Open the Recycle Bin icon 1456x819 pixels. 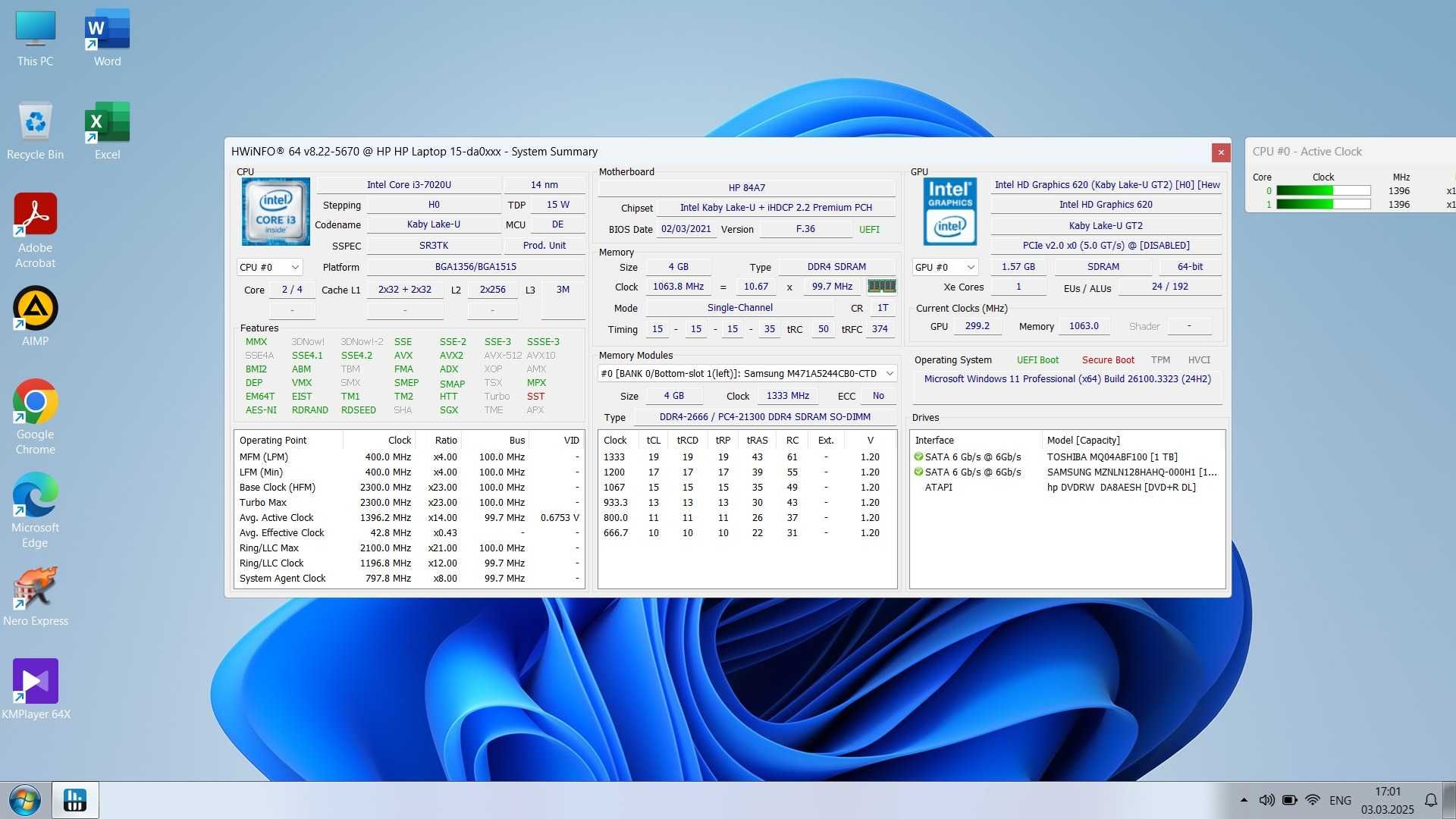tap(35, 131)
